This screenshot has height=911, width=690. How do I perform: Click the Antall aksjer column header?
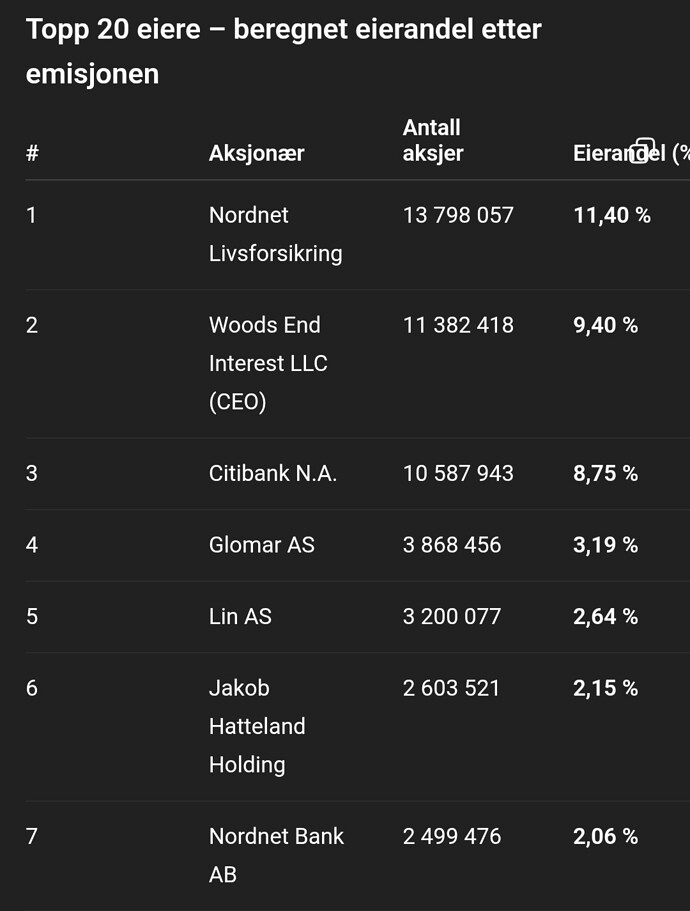432,141
